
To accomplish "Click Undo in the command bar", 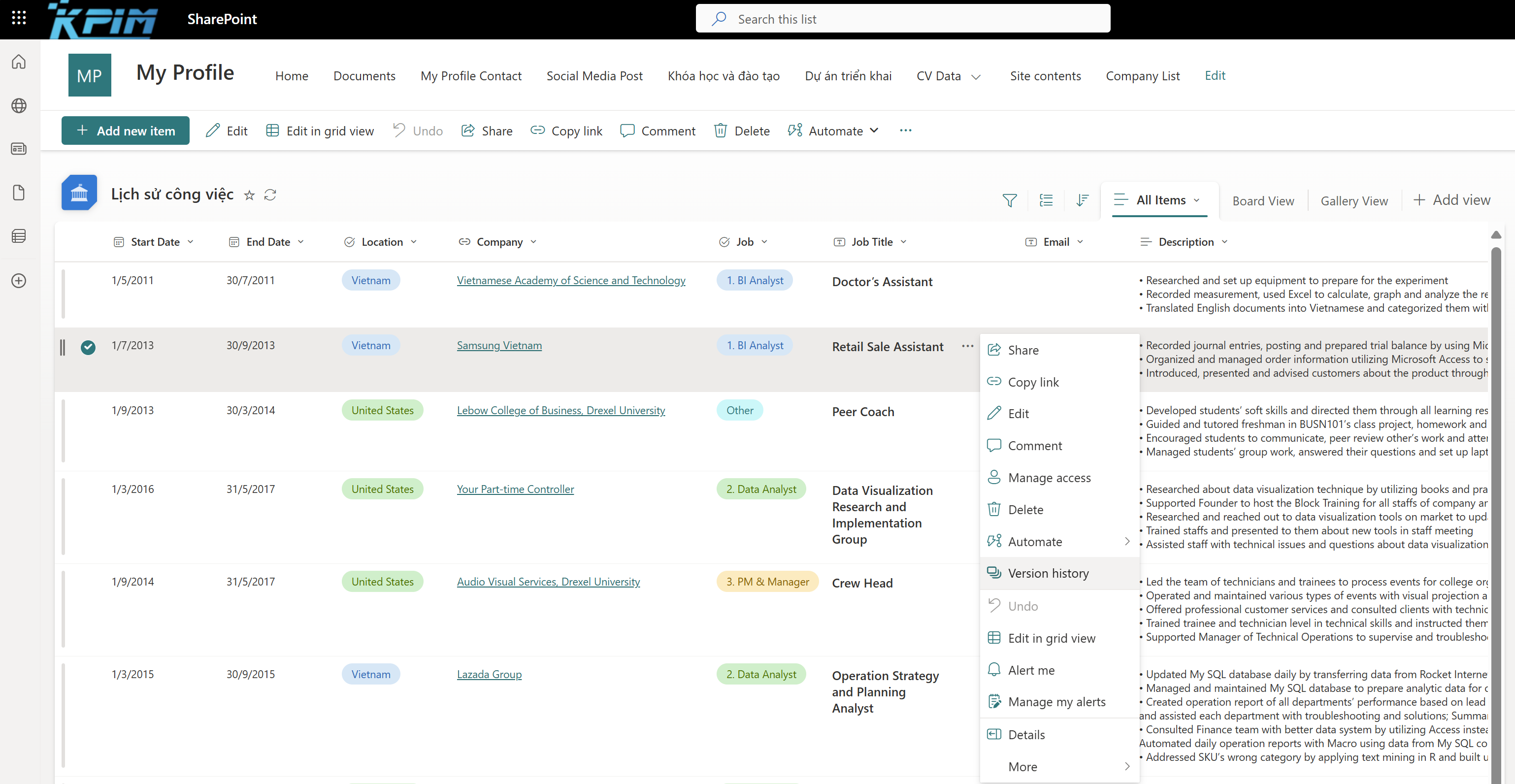I will (x=418, y=131).
